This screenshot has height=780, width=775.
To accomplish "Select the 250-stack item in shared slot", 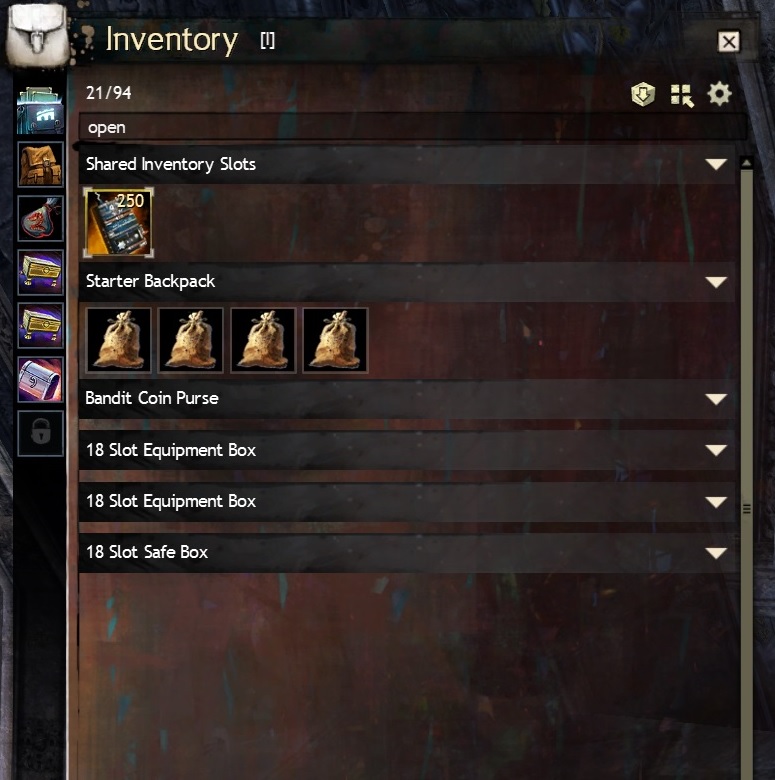I will (118, 222).
